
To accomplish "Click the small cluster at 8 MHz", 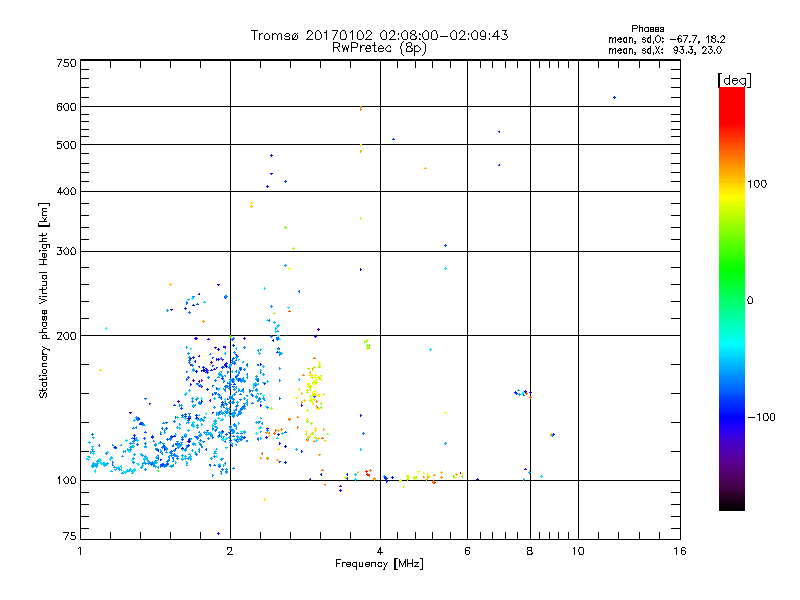I will pos(522,393).
